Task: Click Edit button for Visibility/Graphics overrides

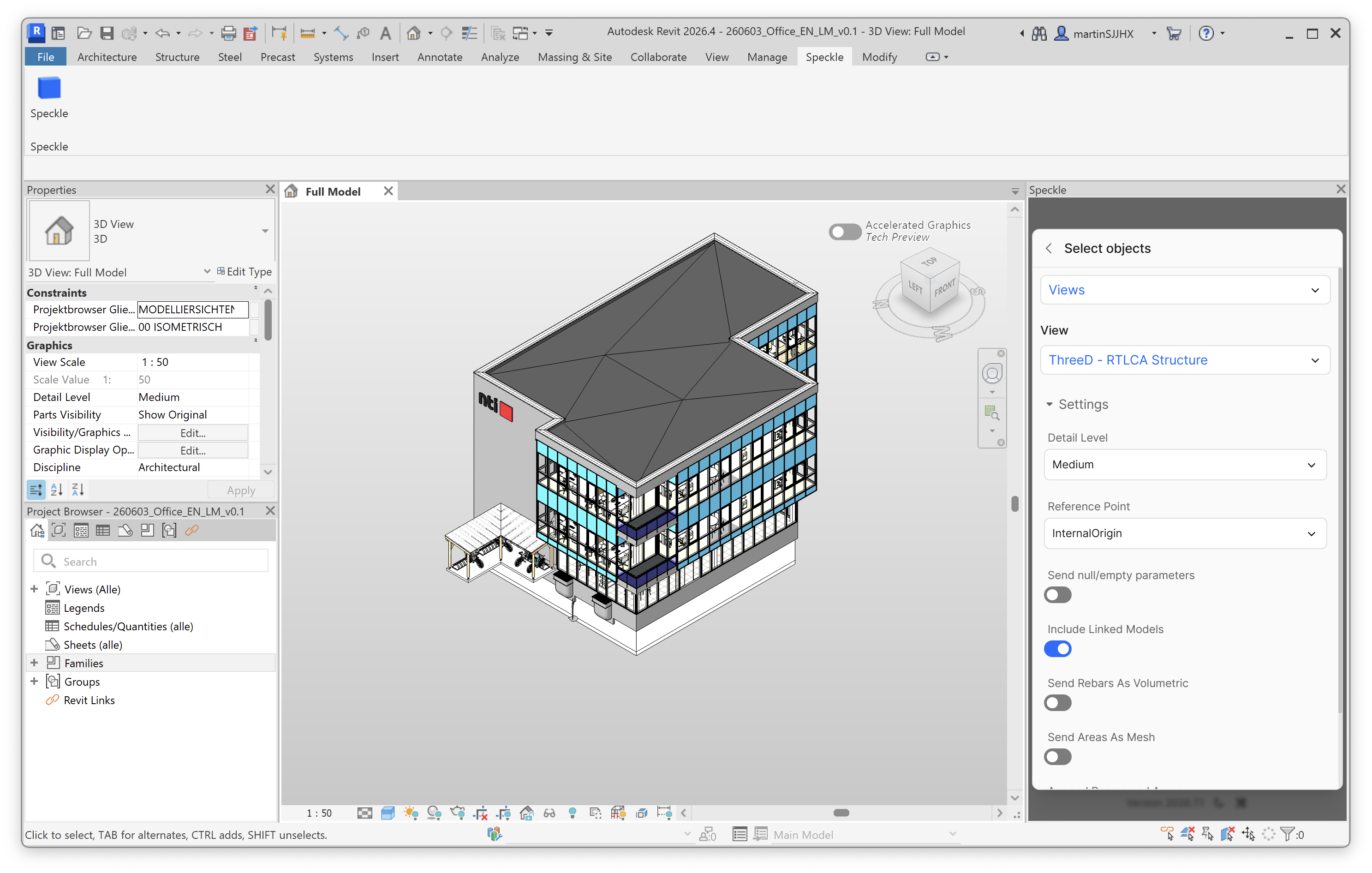Action: pyautogui.click(x=192, y=432)
